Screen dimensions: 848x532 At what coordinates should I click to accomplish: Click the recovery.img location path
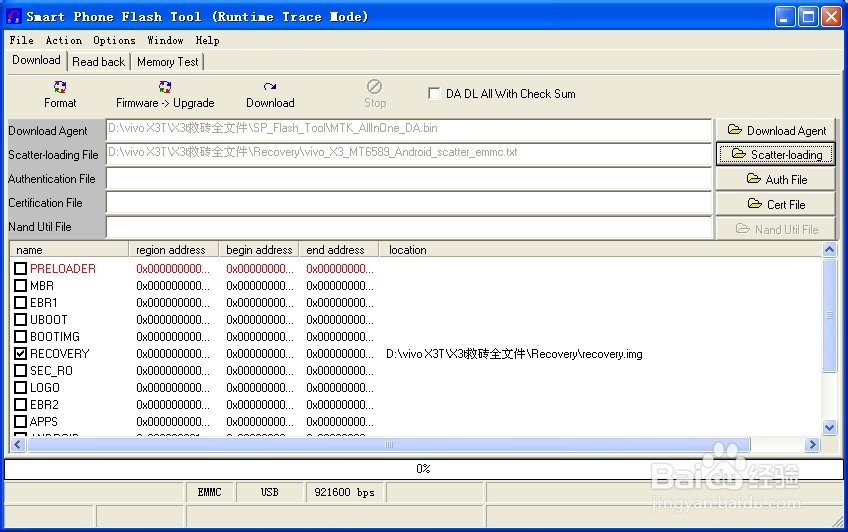click(x=514, y=354)
